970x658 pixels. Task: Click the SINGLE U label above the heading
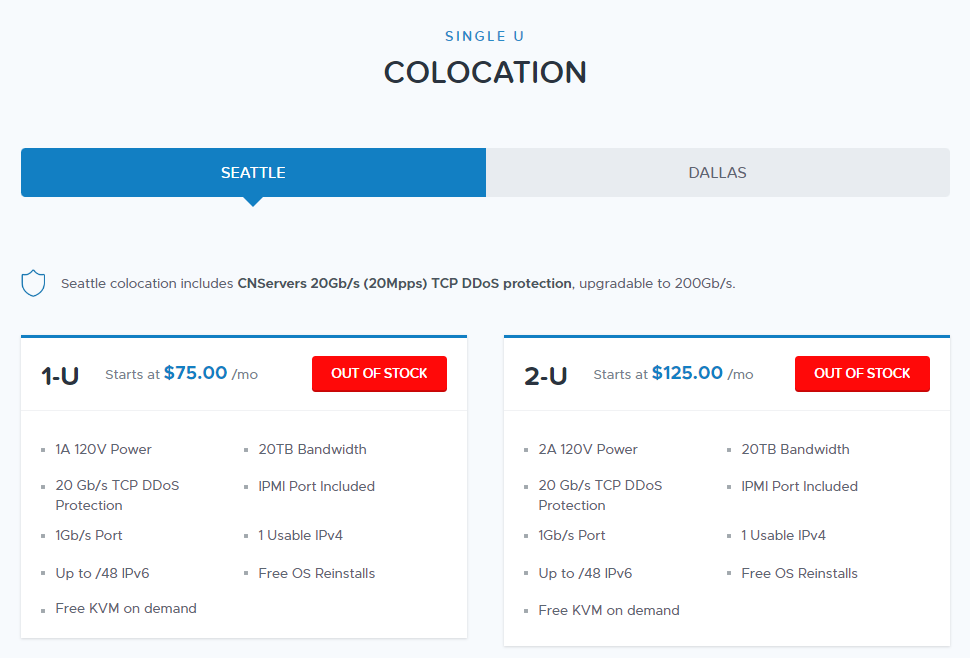coord(485,37)
